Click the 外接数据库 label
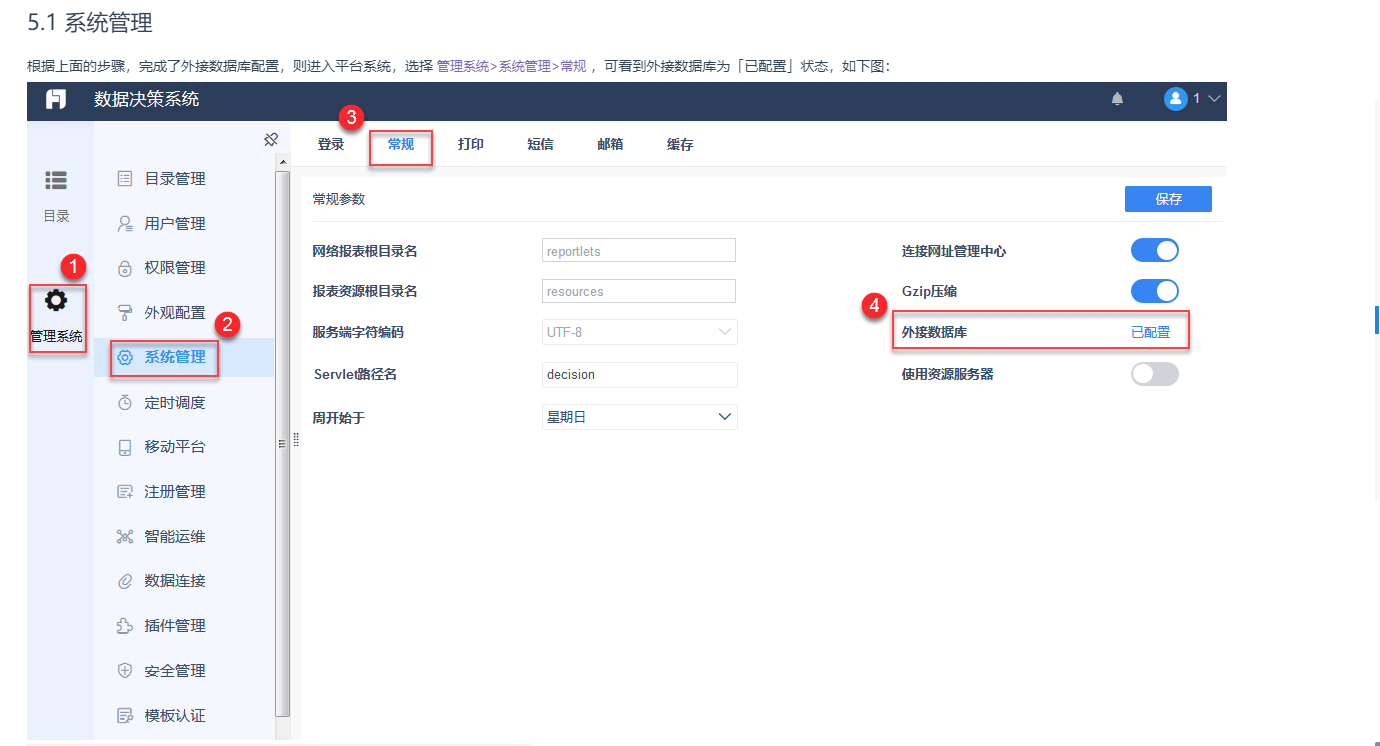1380x746 pixels. tap(934, 332)
